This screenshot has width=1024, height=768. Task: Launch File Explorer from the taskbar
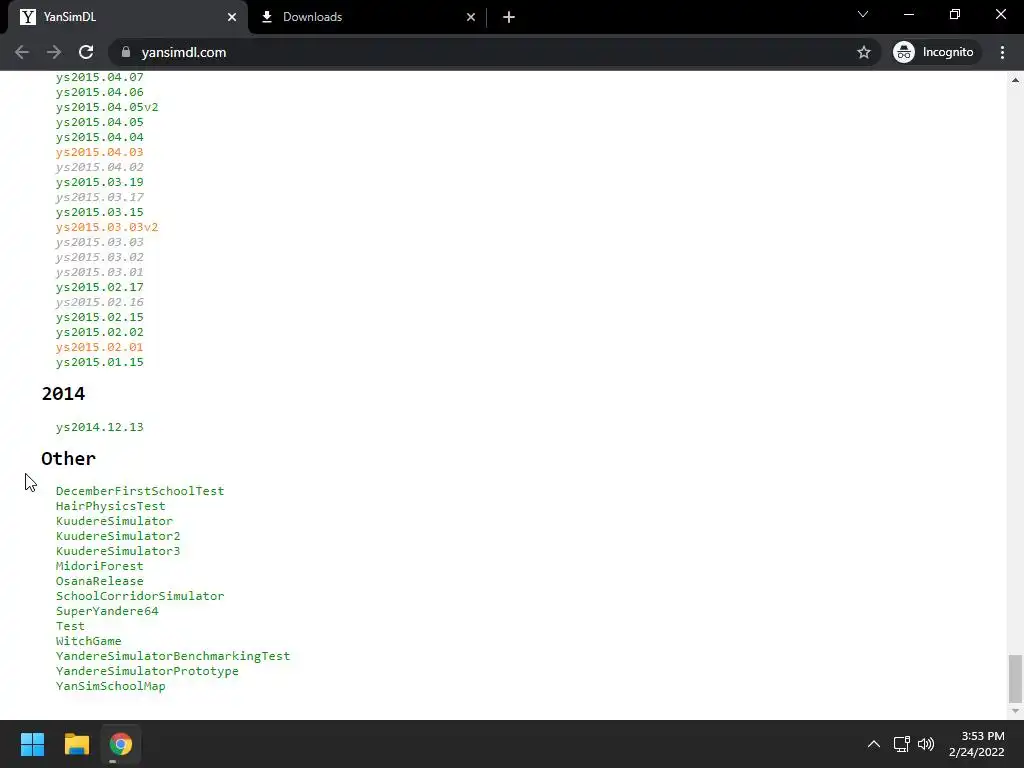click(x=76, y=744)
